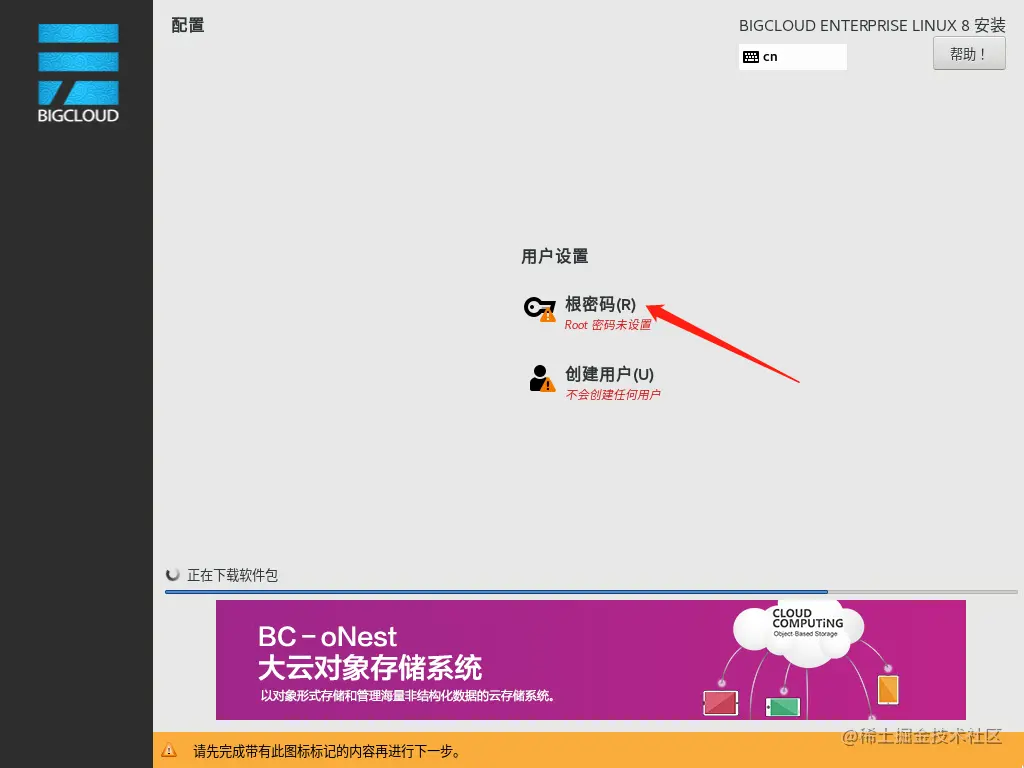Click the BC-oNest banner image
Screen dimensions: 1024x768
click(x=590, y=660)
